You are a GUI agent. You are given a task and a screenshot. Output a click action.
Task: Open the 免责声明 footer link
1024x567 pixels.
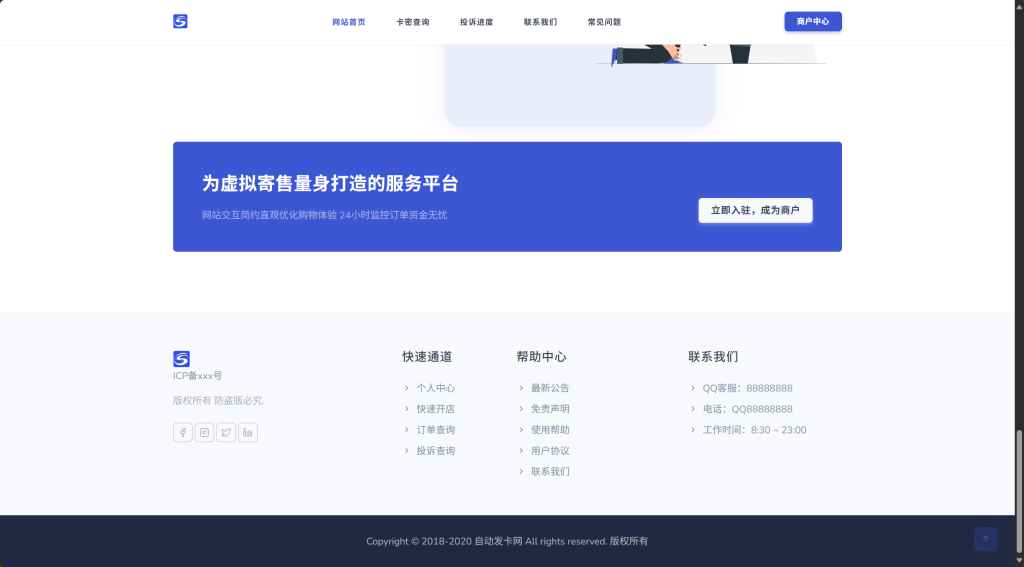pos(550,409)
